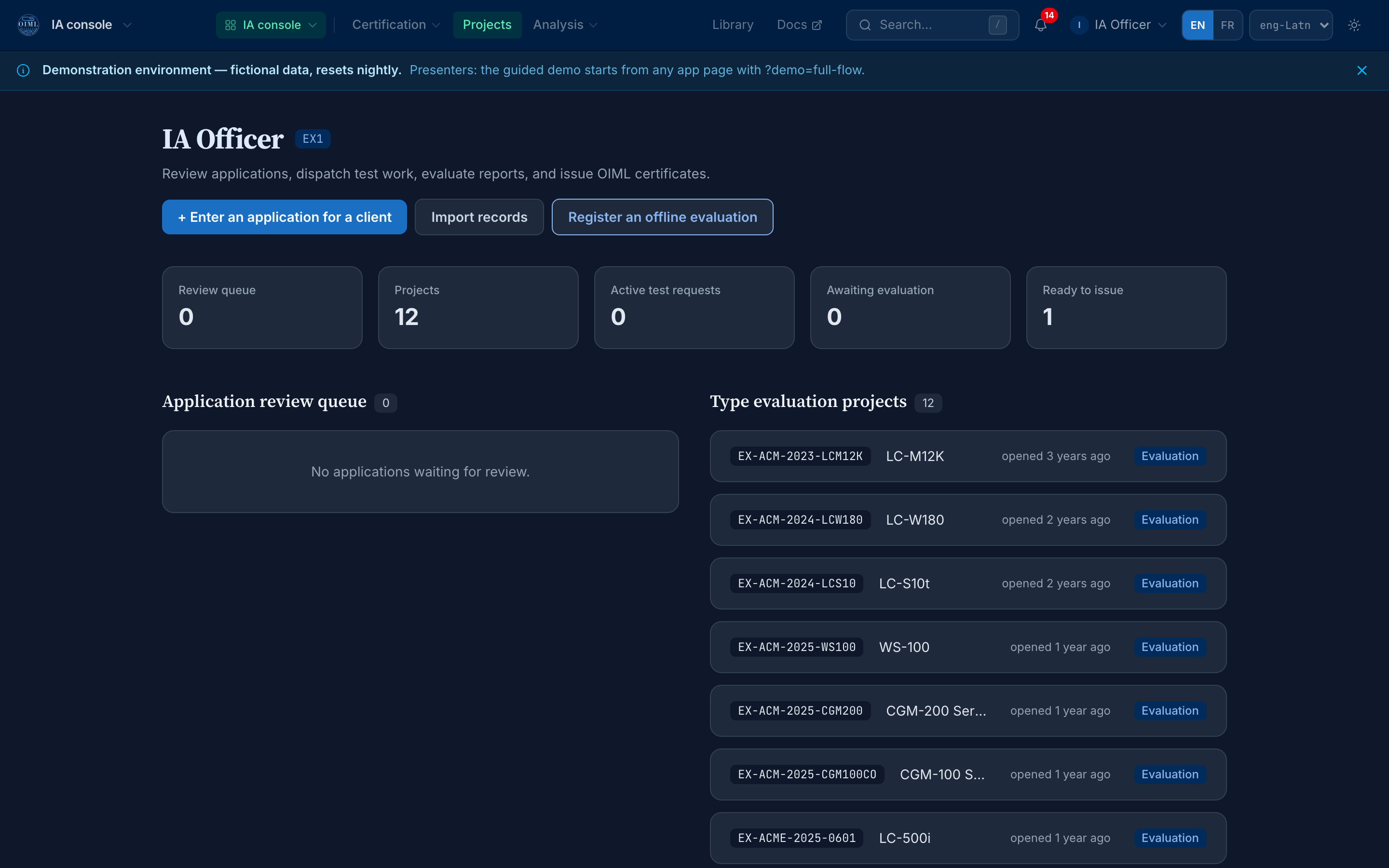This screenshot has width=1389, height=868.
Task: Open project EX-ACM-2023-LCM12K
Action: pyautogui.click(x=967, y=456)
